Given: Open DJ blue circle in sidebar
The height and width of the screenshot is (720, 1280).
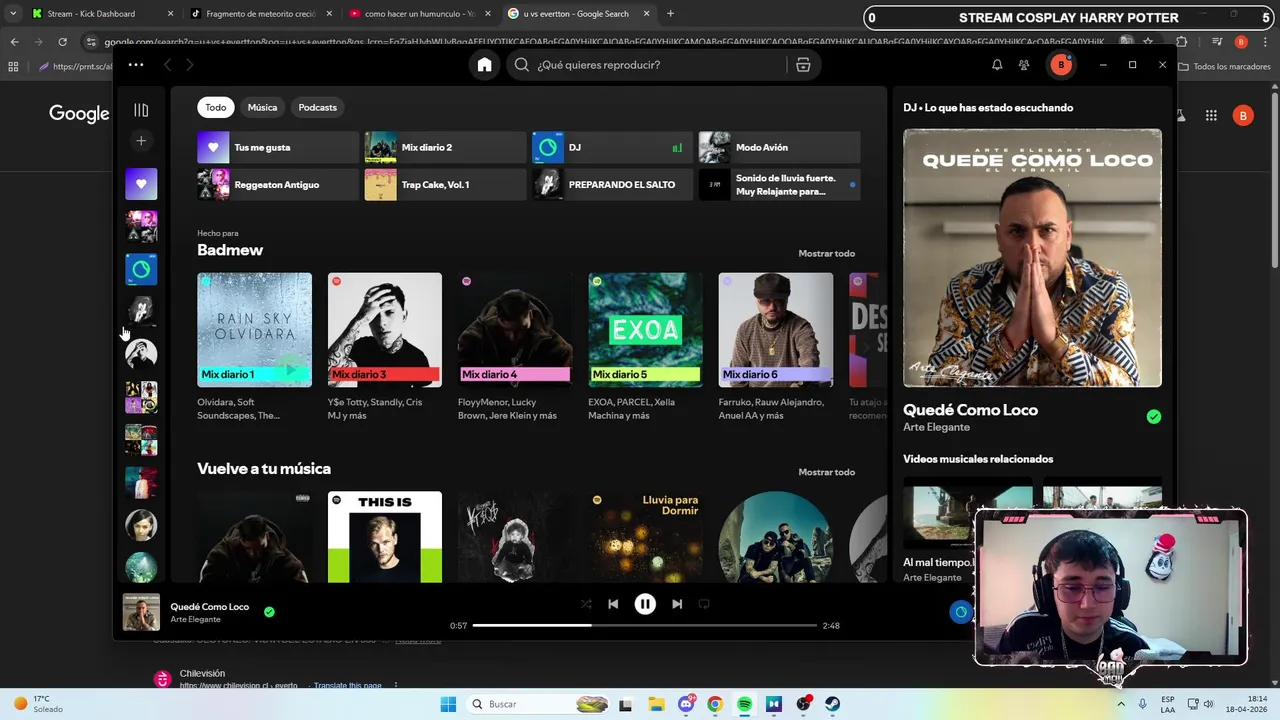Looking at the screenshot, I should tap(141, 269).
